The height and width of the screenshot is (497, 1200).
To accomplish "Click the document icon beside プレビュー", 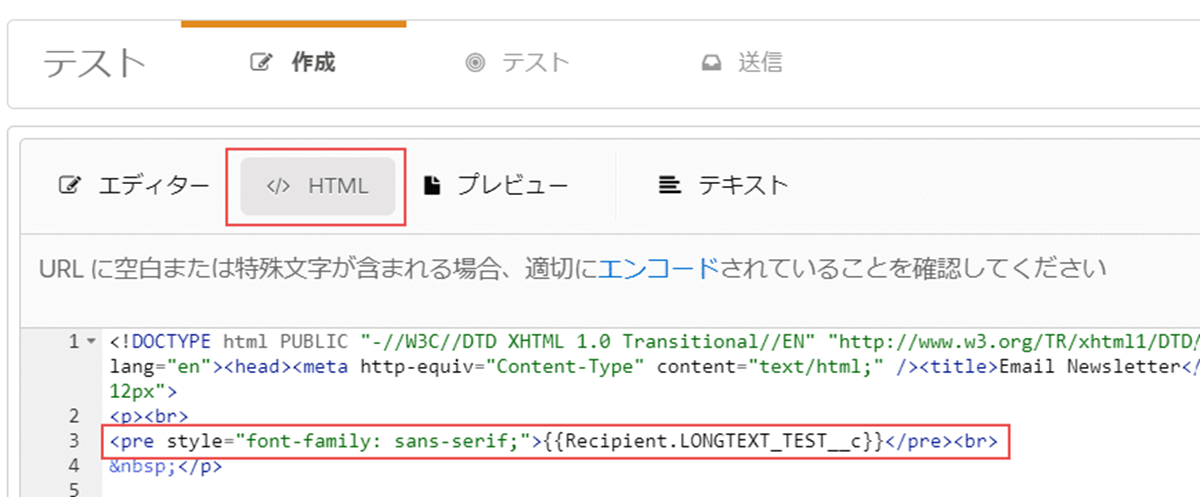I will (432, 186).
